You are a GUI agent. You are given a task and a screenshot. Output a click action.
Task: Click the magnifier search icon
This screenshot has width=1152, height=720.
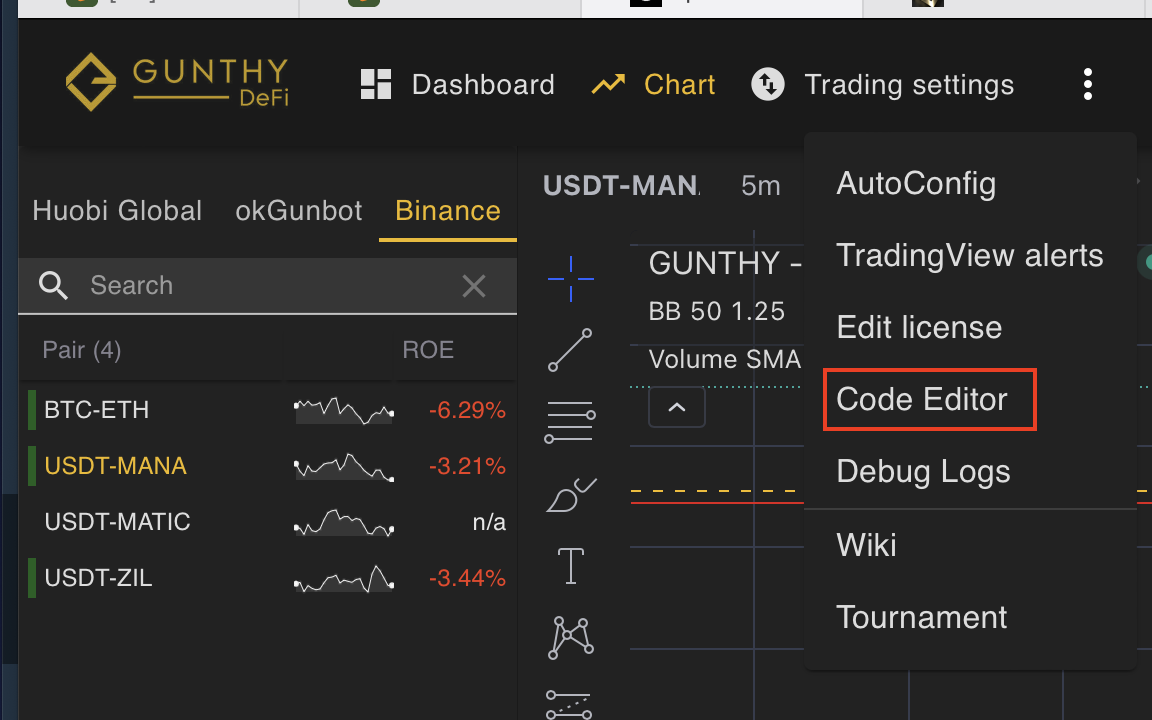53,285
